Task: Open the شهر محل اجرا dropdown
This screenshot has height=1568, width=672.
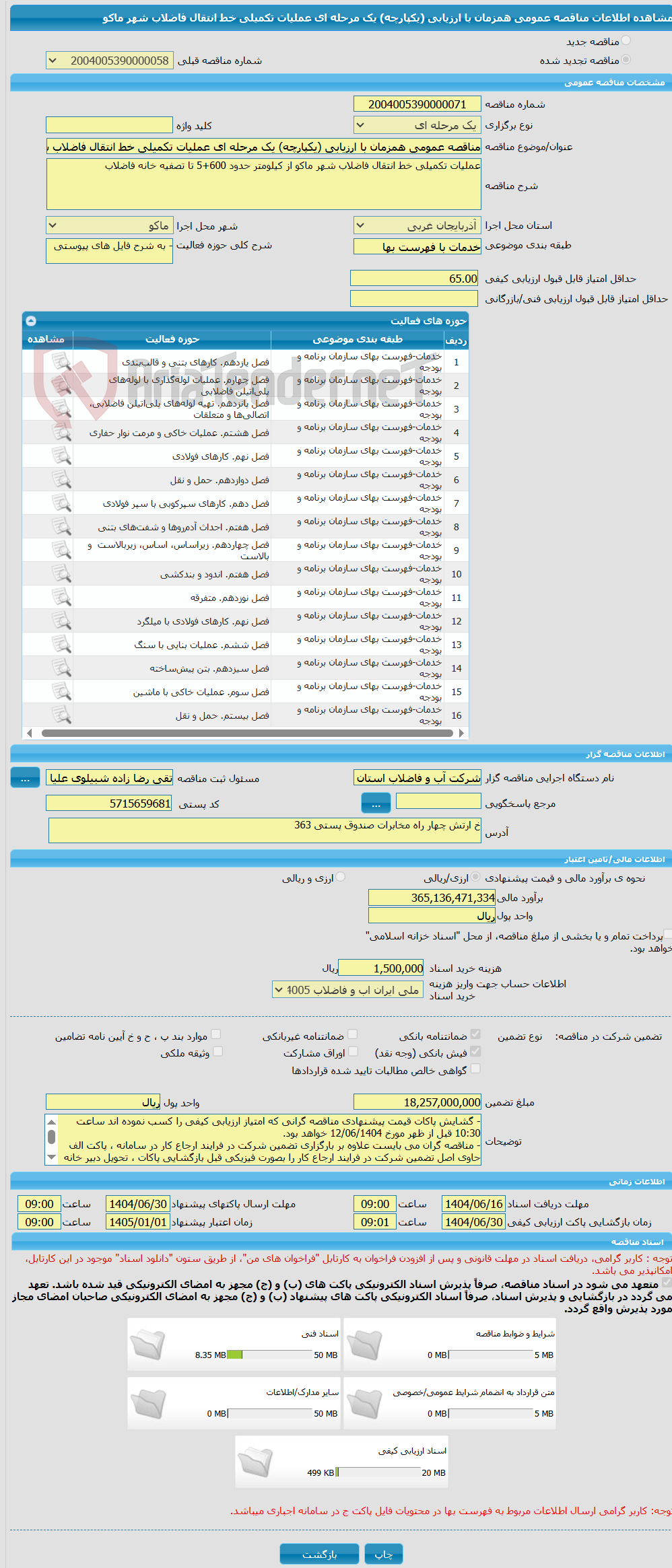Action: [x=109, y=225]
